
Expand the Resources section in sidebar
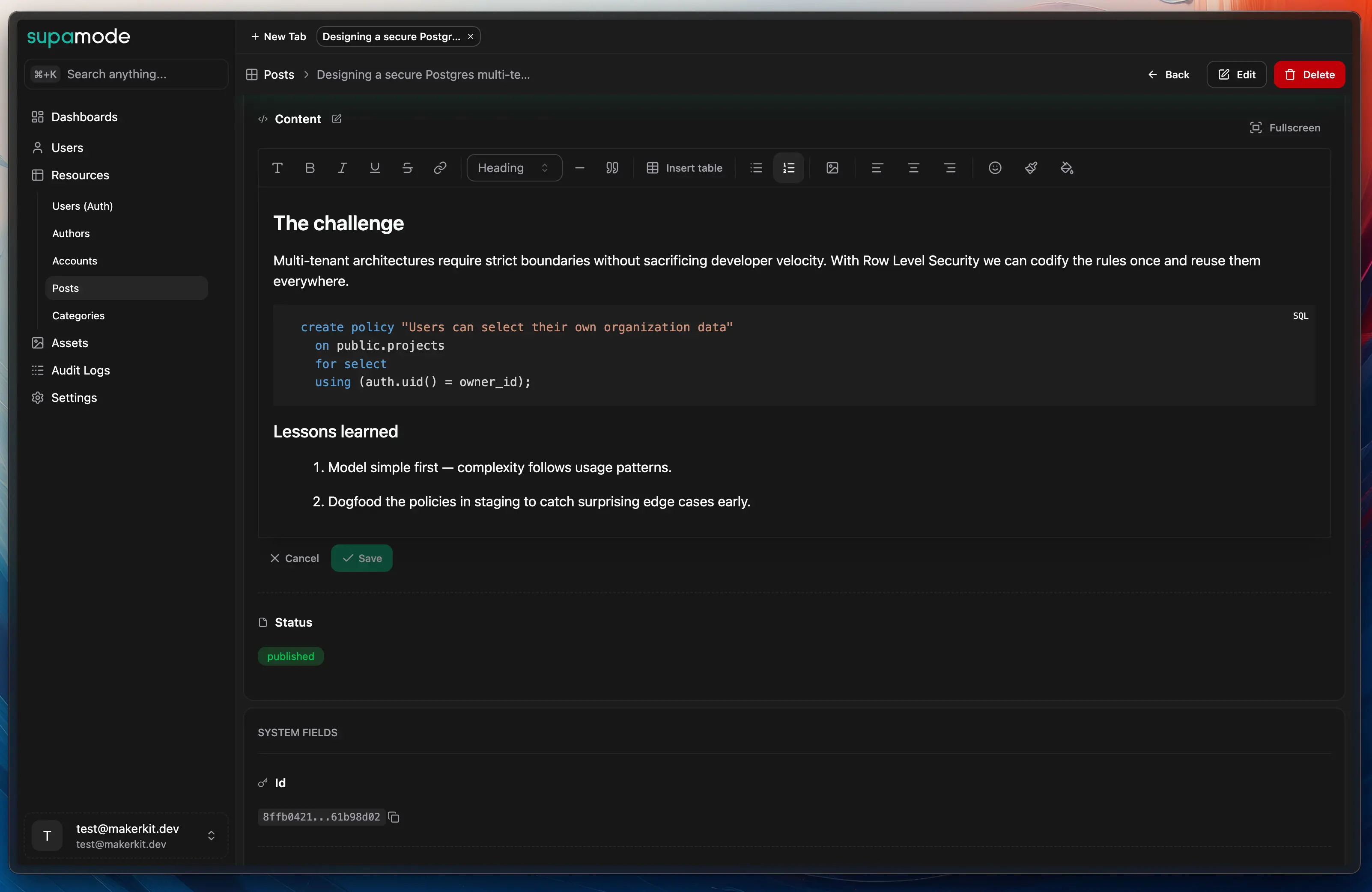81,175
